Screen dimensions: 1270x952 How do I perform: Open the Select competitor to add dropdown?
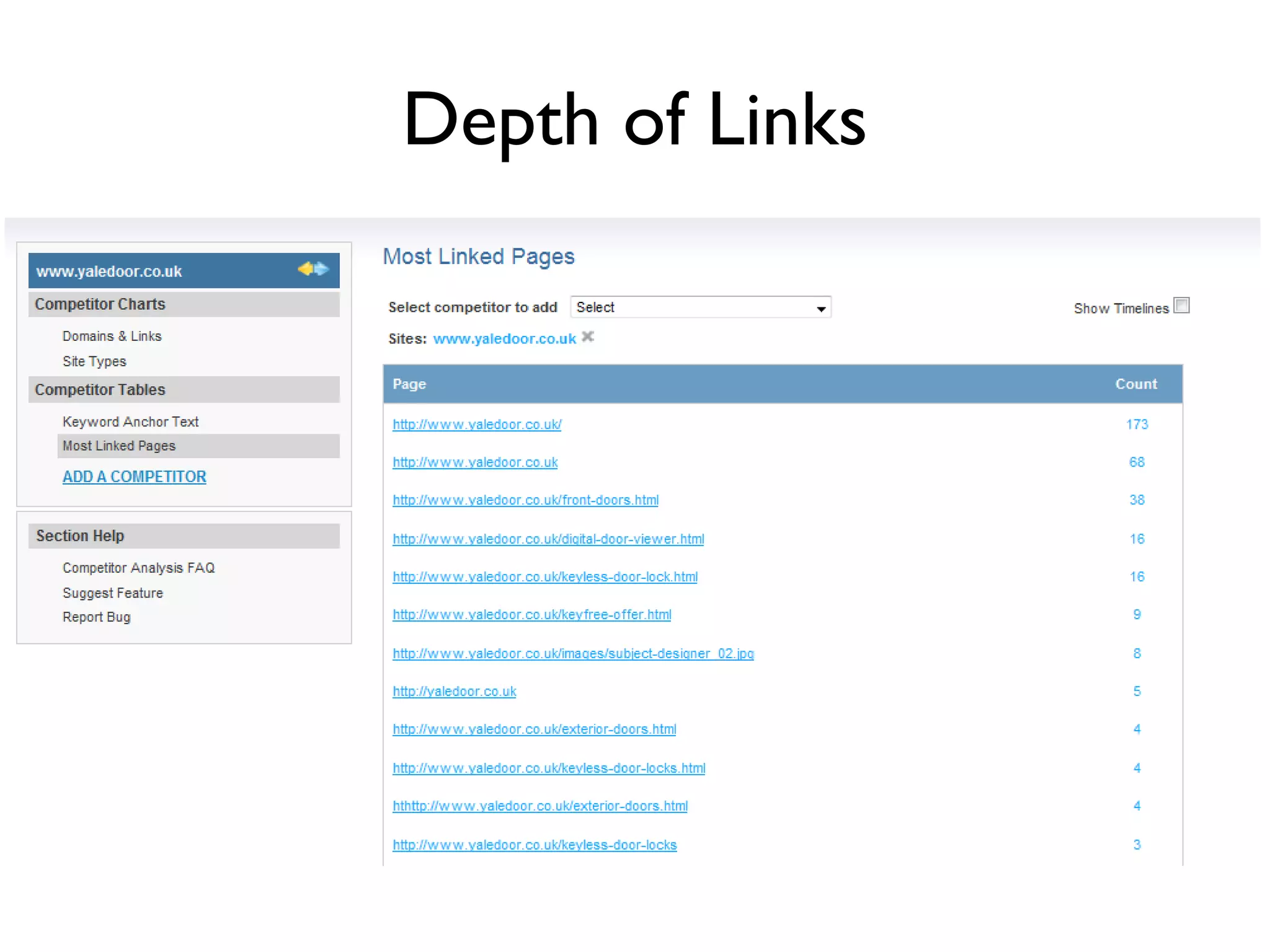point(701,307)
